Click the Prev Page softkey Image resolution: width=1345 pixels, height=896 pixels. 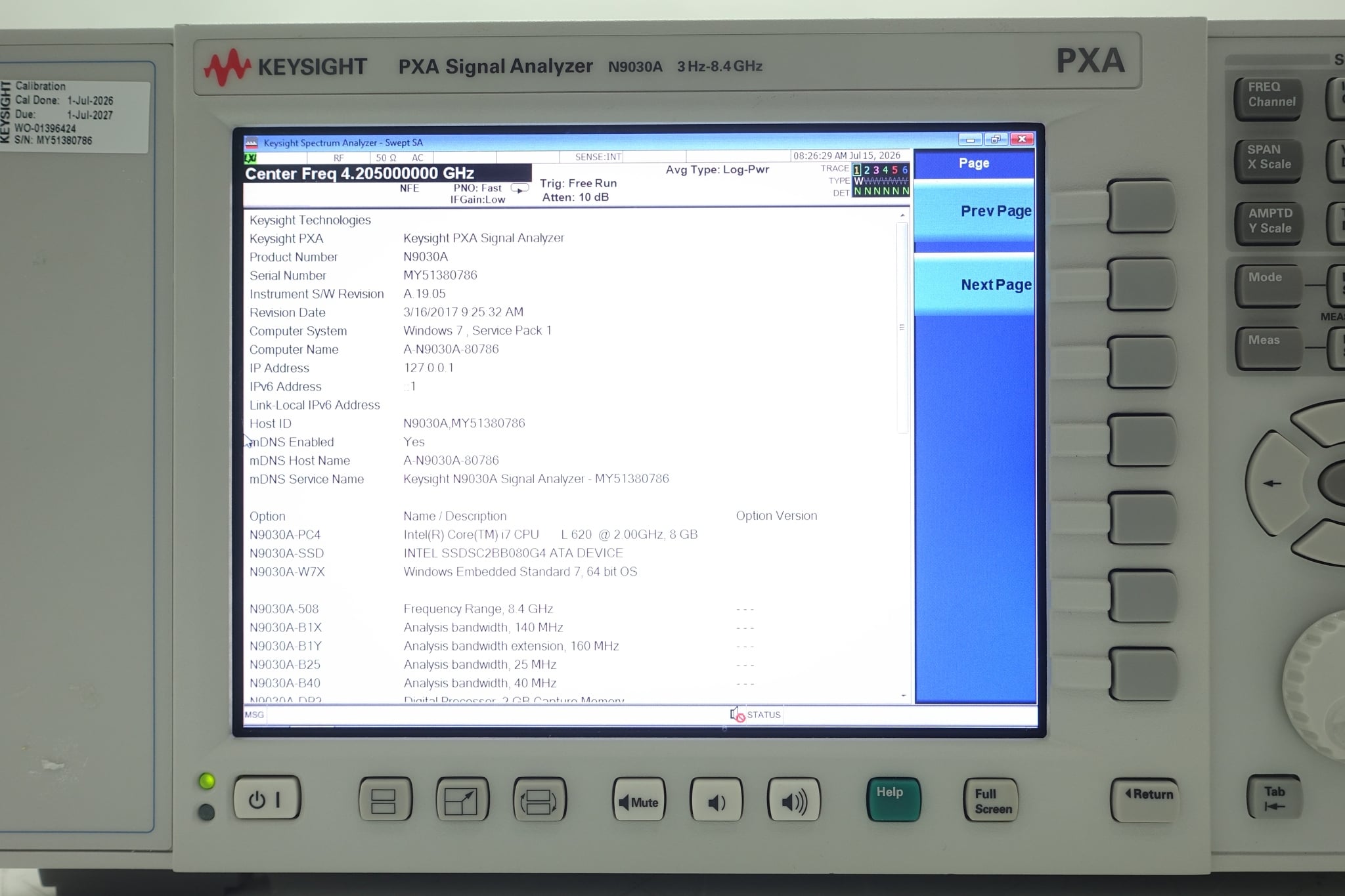(x=975, y=211)
